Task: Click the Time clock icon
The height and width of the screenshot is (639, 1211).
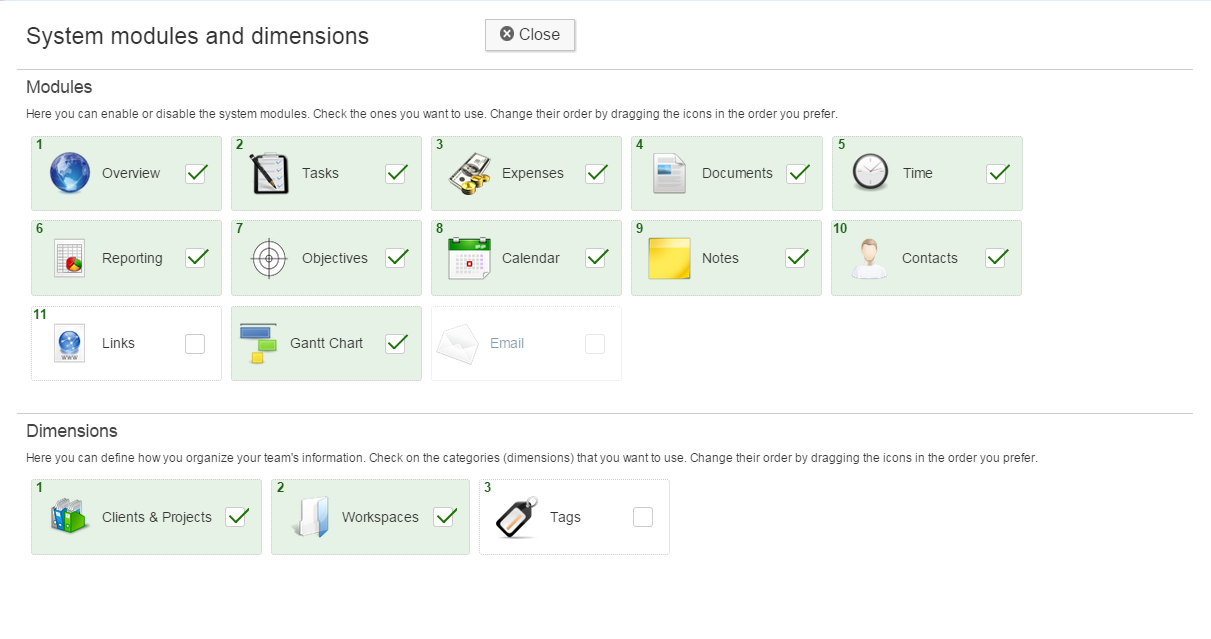Action: tap(870, 172)
